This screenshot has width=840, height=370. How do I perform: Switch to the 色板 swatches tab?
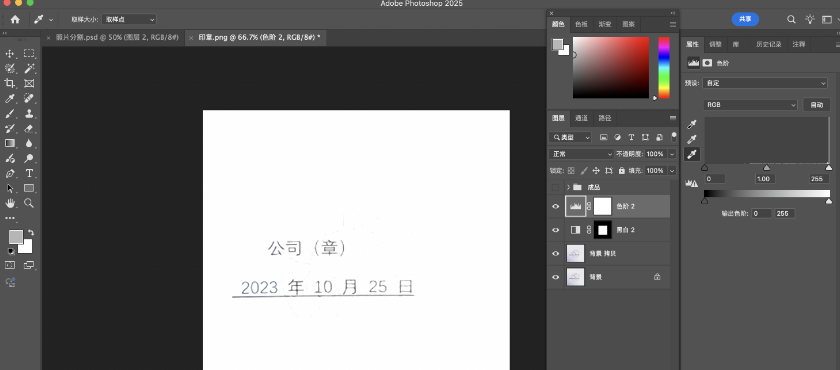pos(581,24)
